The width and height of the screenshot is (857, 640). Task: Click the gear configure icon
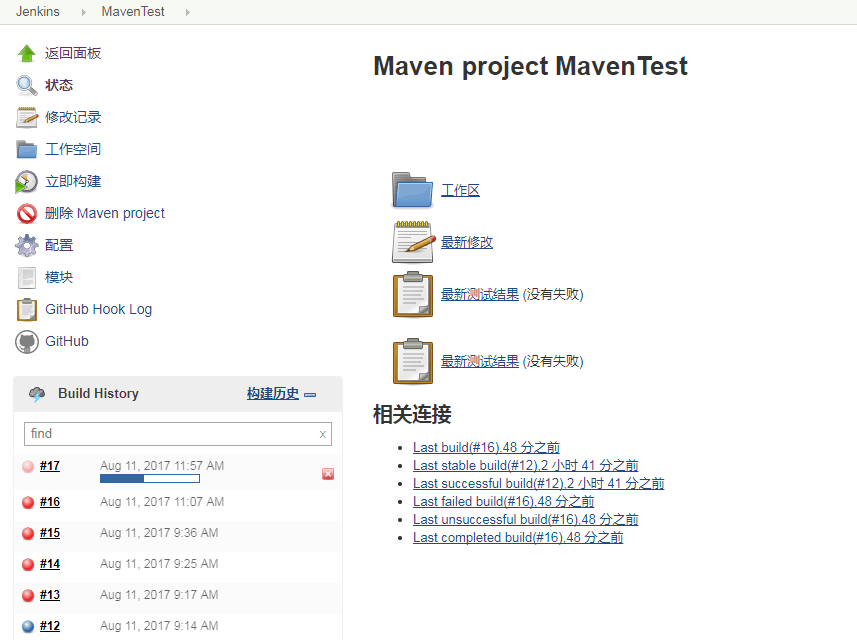coord(26,245)
